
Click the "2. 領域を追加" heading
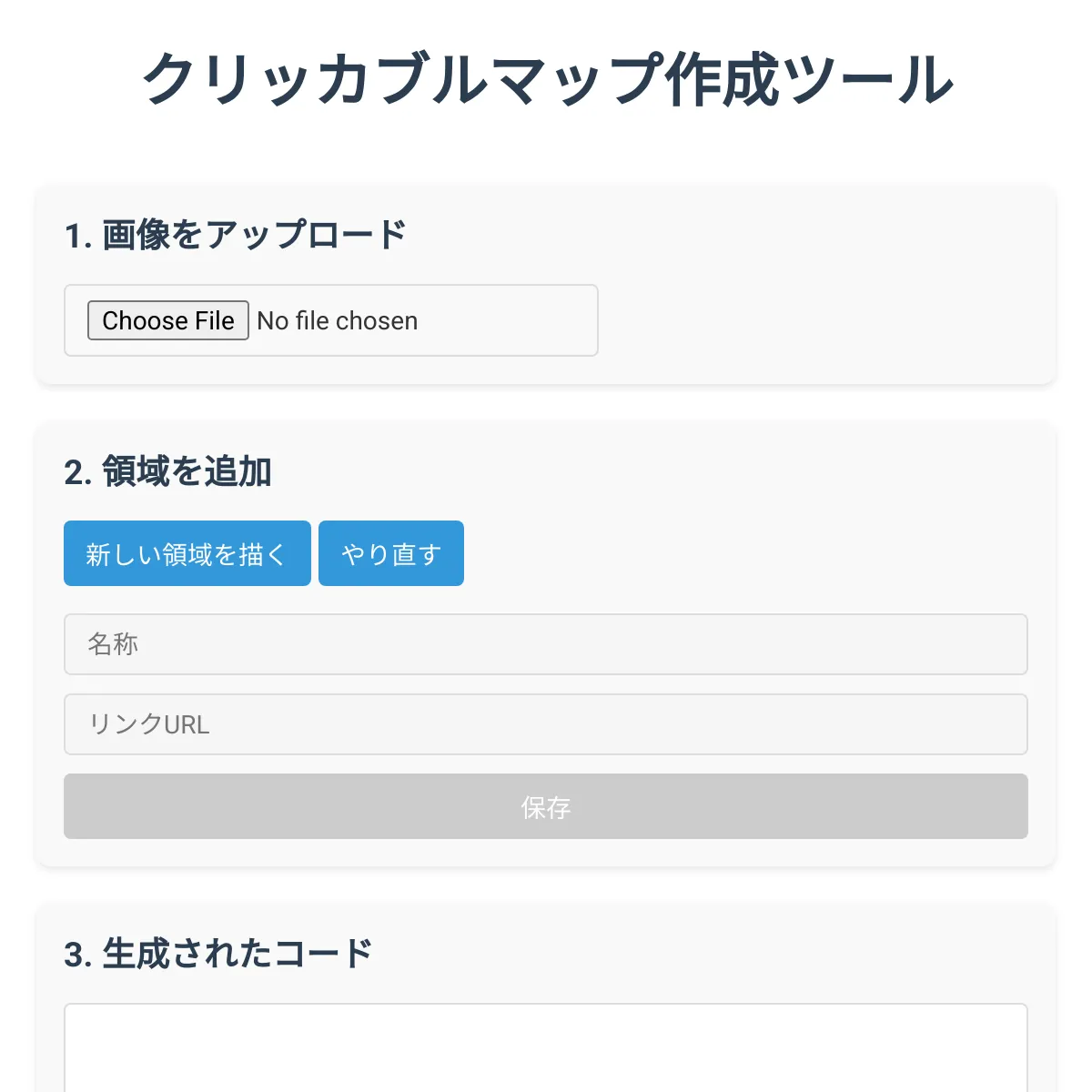(168, 471)
